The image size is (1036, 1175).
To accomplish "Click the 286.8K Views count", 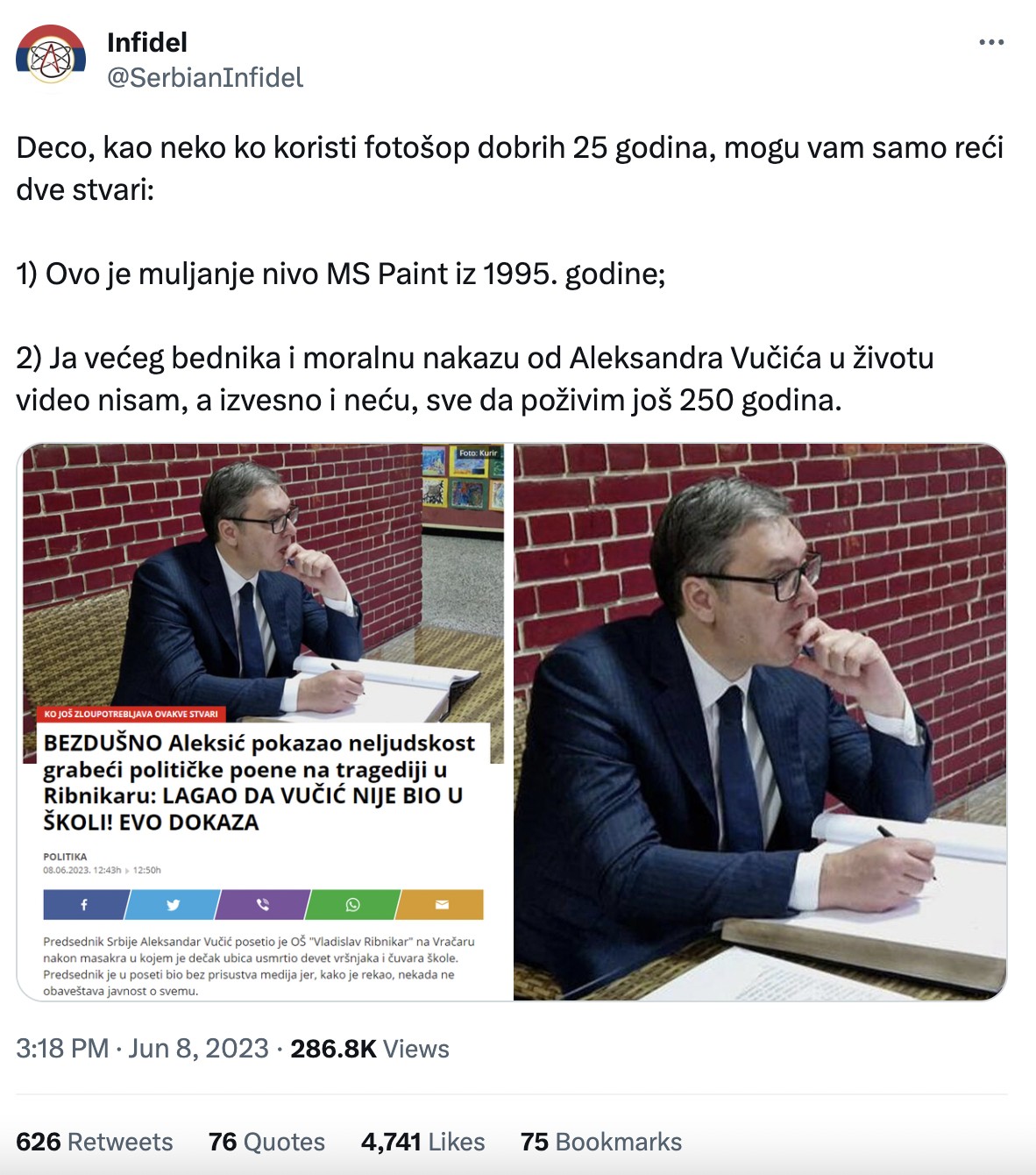I will (x=370, y=1049).
